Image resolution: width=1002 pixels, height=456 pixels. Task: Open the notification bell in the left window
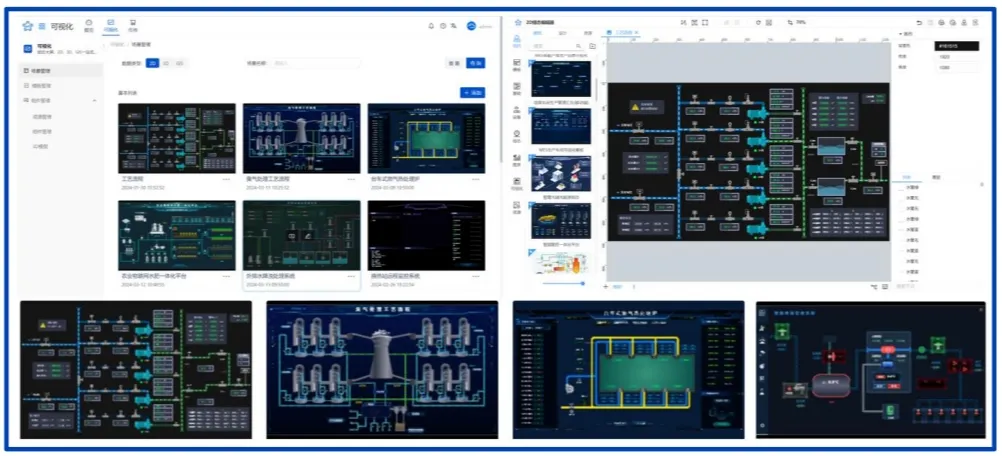click(431, 26)
